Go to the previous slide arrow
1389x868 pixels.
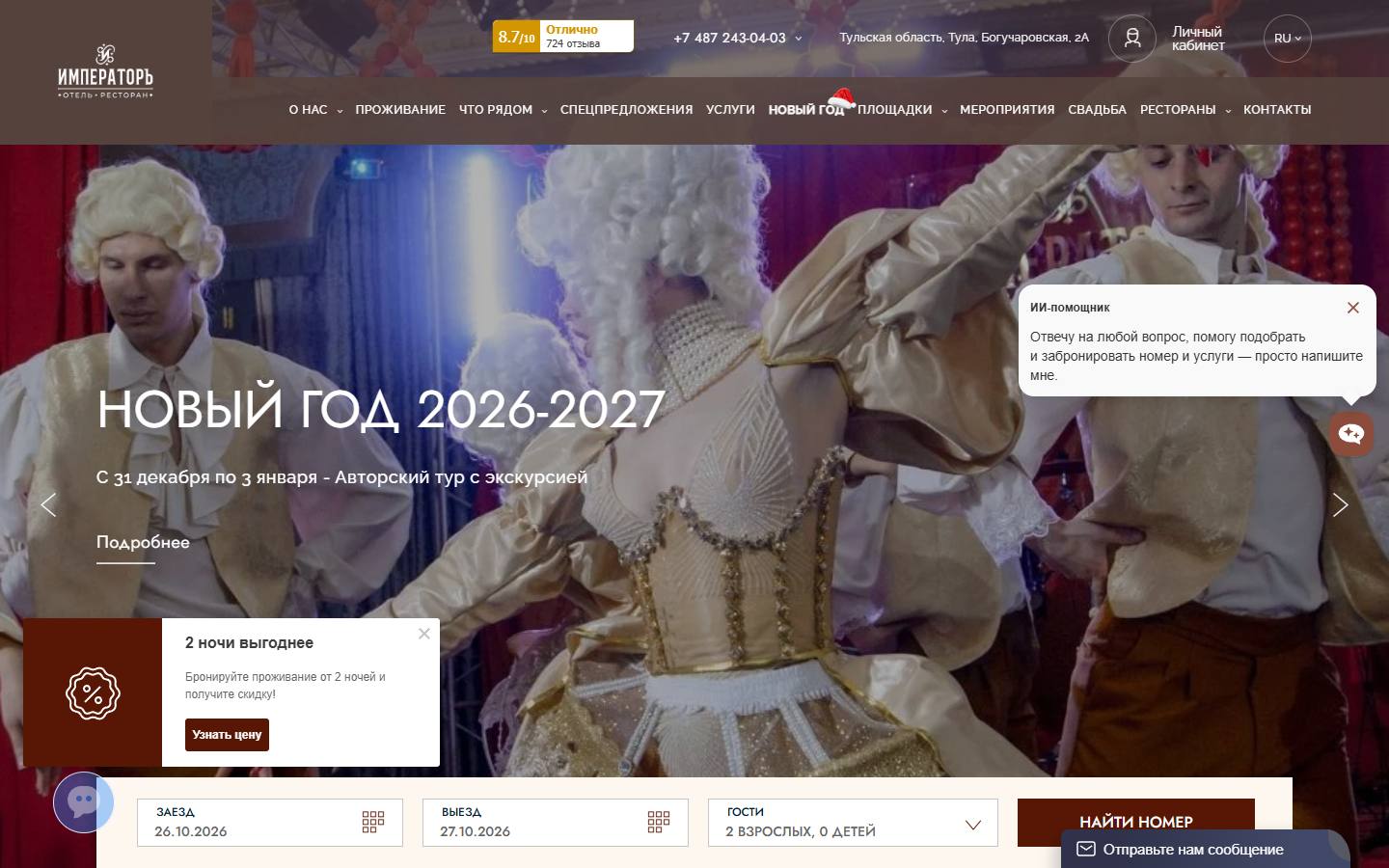point(48,504)
